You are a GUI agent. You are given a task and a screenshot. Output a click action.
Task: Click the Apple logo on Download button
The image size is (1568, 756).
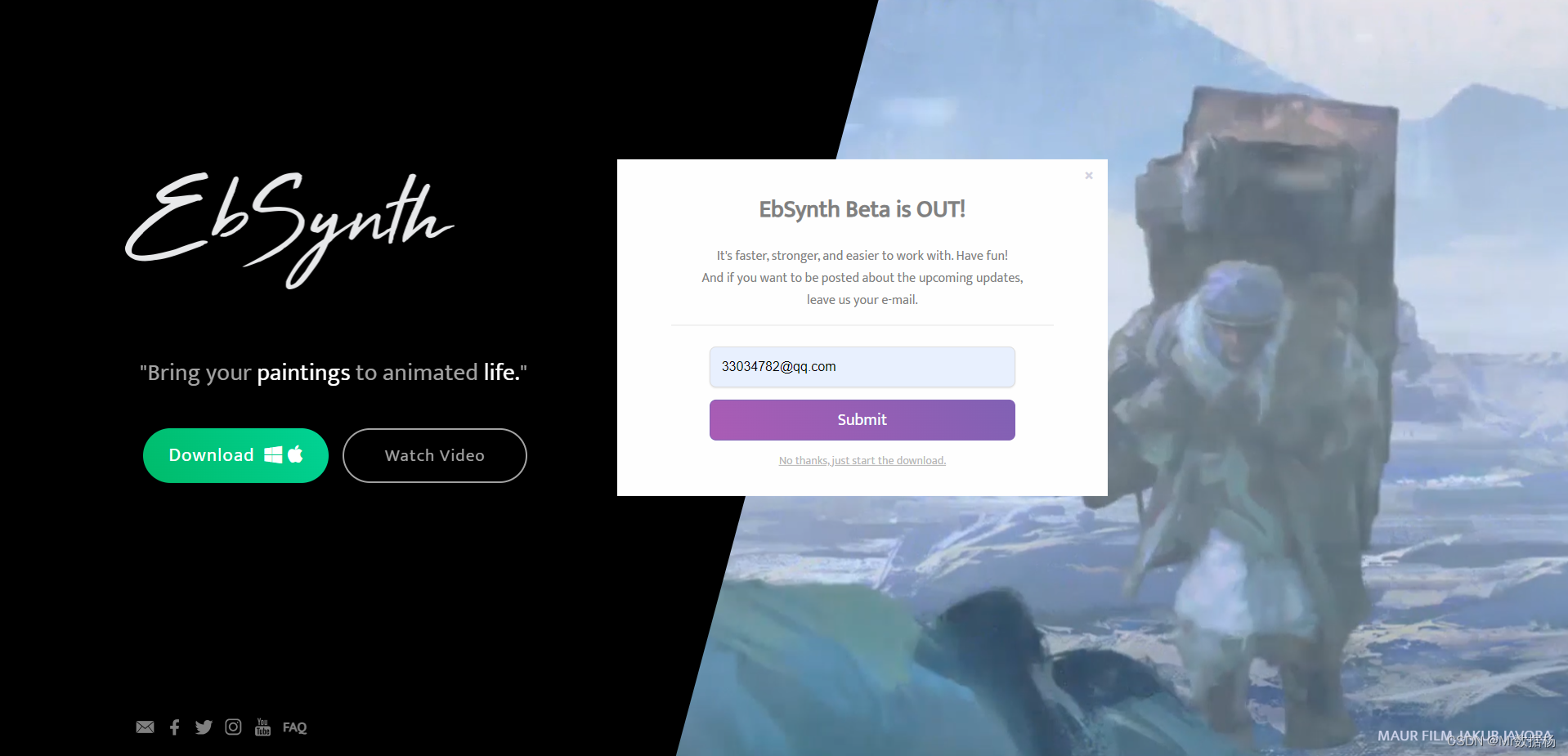click(x=295, y=454)
